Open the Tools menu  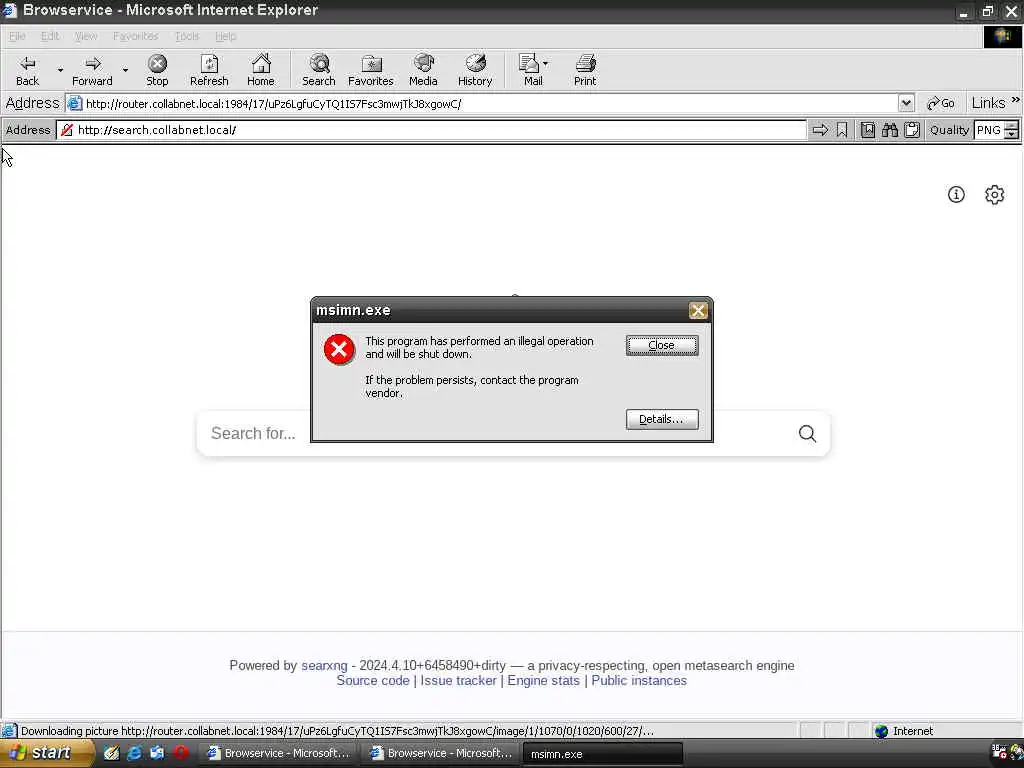[186, 36]
